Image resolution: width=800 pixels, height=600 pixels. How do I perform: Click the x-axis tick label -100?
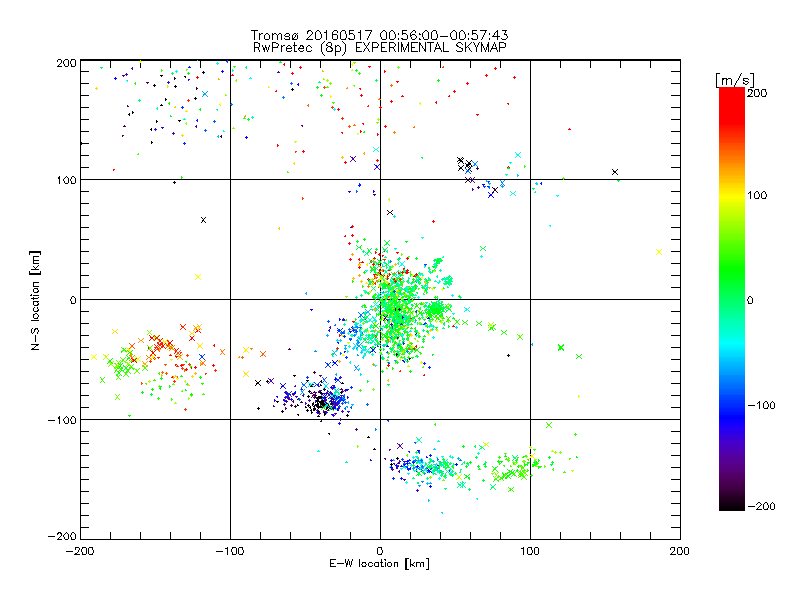coord(230,551)
